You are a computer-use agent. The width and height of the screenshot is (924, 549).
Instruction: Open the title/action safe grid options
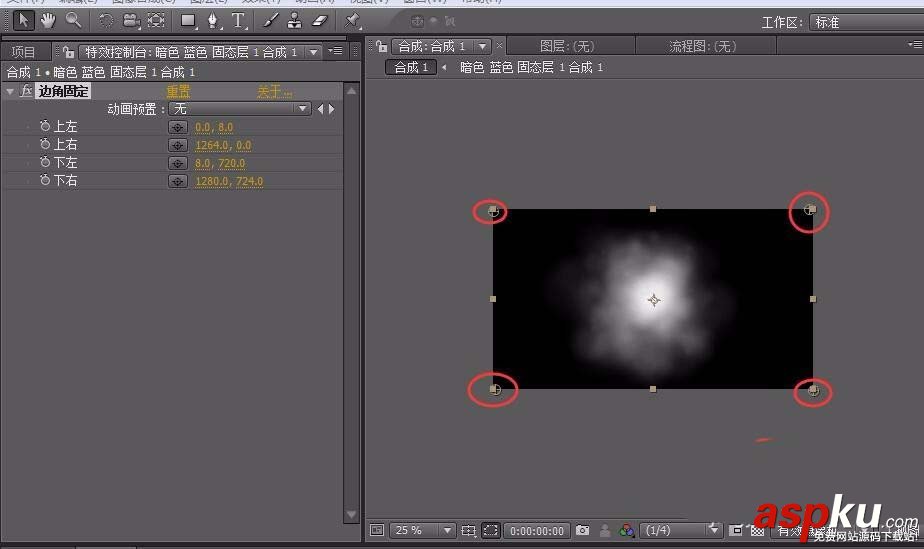pyautogui.click(x=468, y=531)
